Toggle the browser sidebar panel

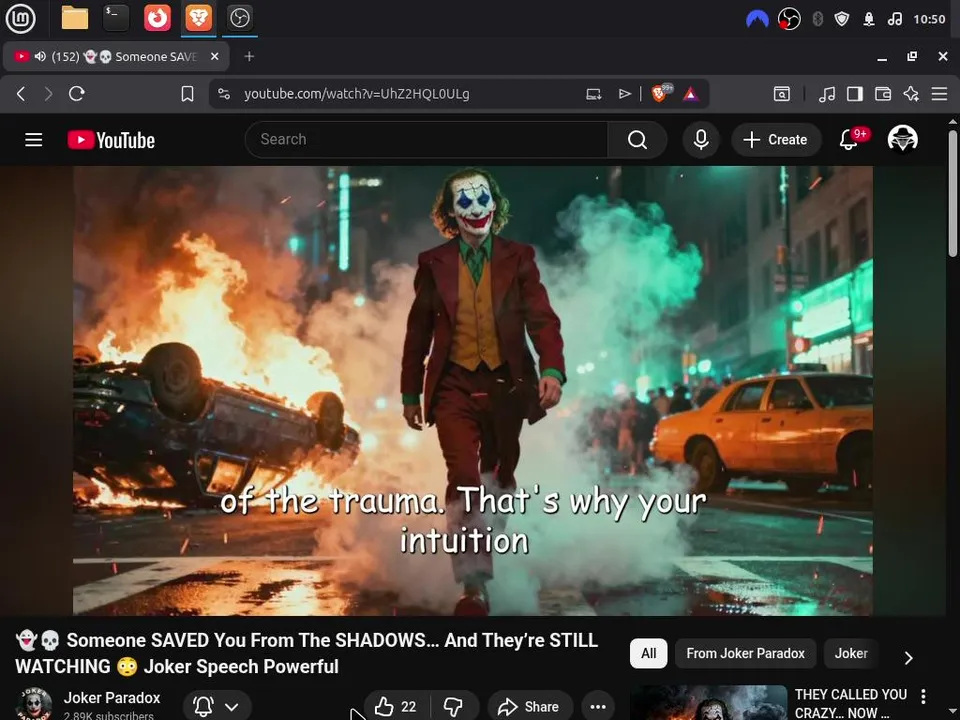[x=855, y=94]
